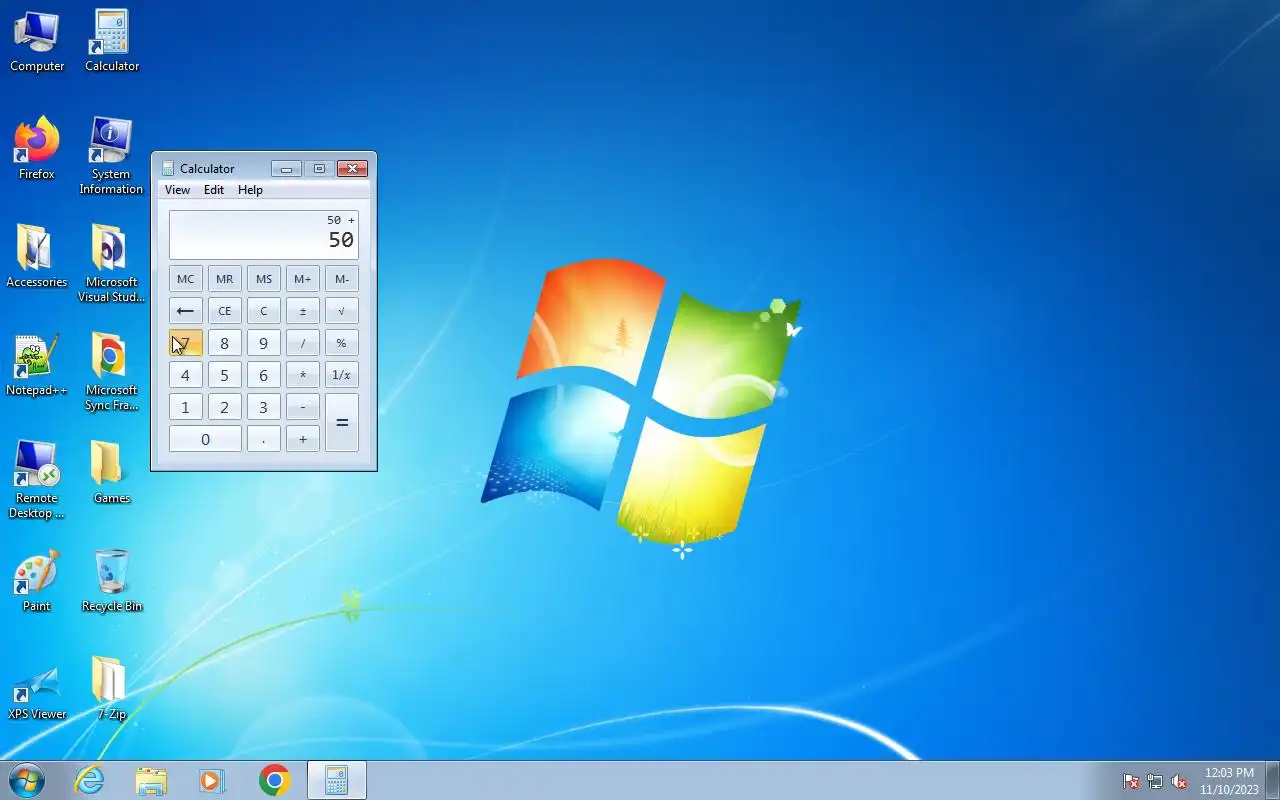Viewport: 1280px width, 800px height.
Task: Click the network status tray icon
Action: [1155, 781]
